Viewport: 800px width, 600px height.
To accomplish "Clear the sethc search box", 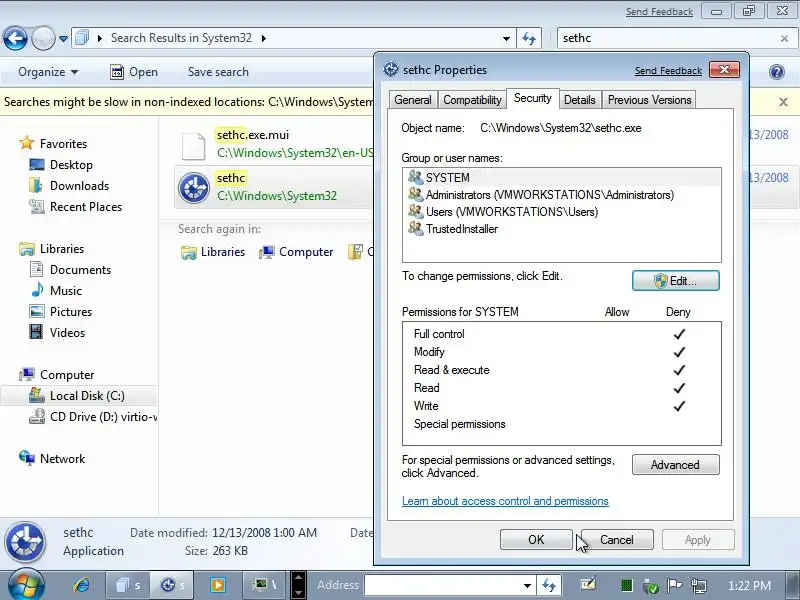I will tap(784, 39).
